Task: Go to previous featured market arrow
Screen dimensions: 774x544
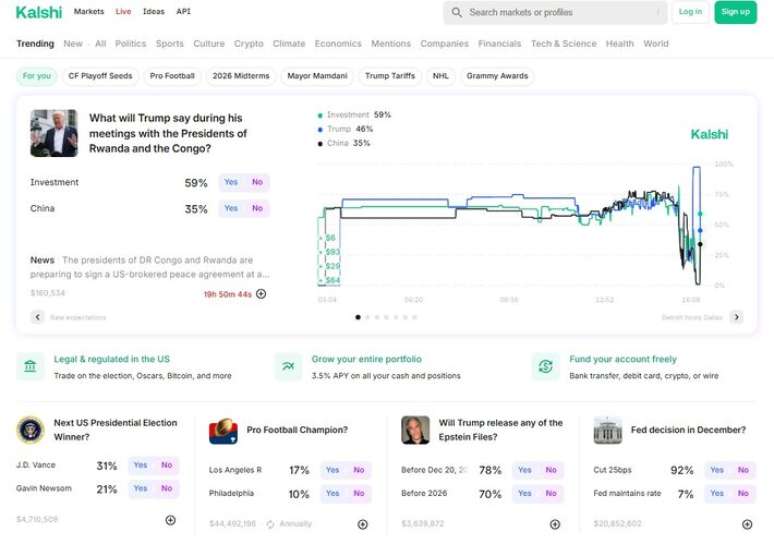Action: pyautogui.click(x=37, y=317)
